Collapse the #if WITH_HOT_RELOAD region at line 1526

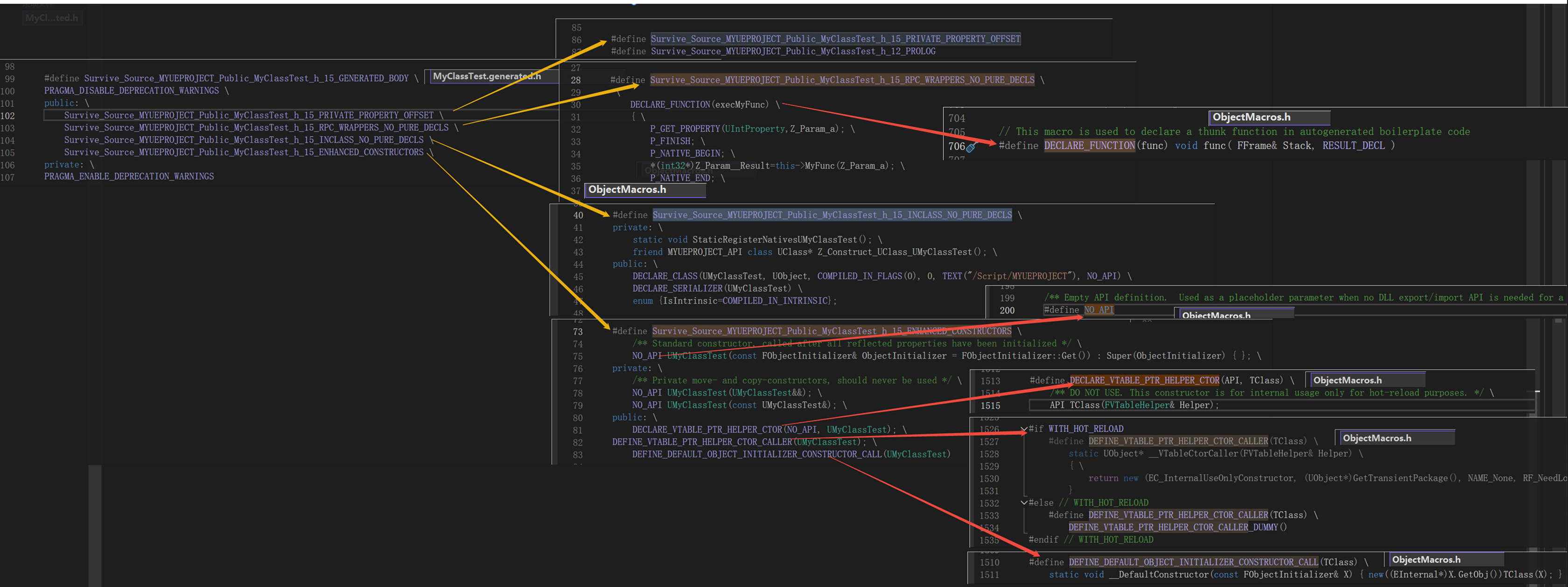point(1024,429)
